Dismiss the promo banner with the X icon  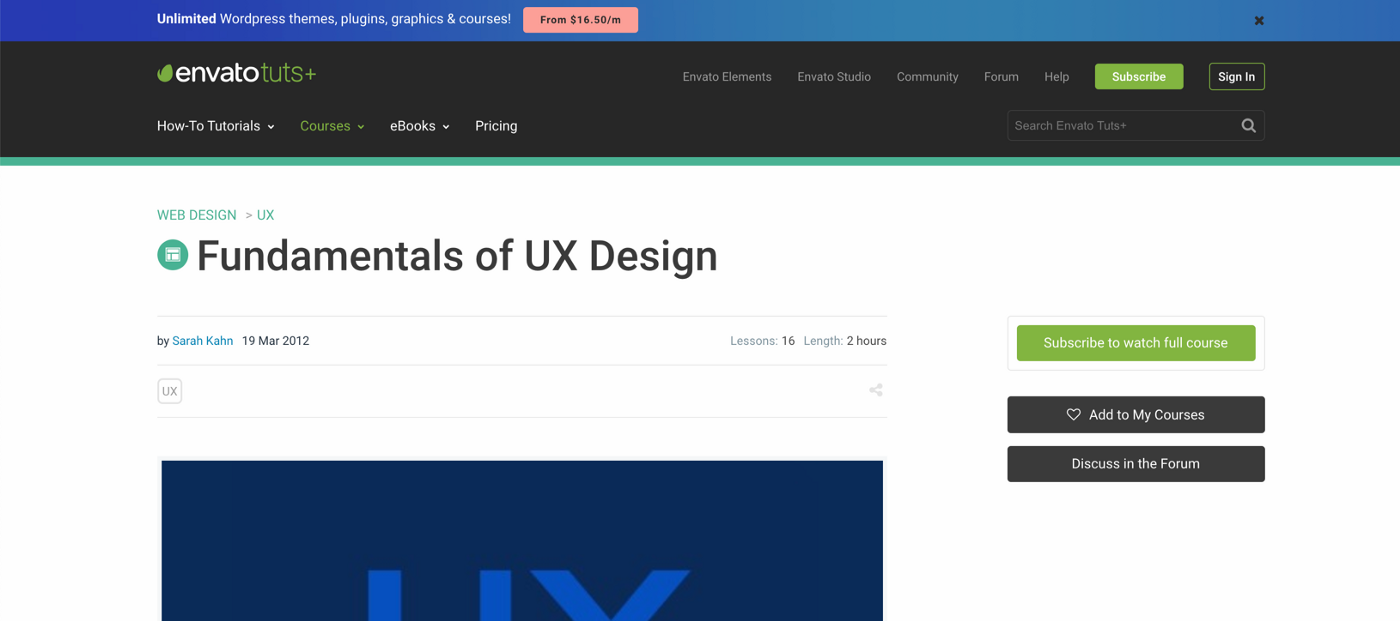pos(1259,20)
